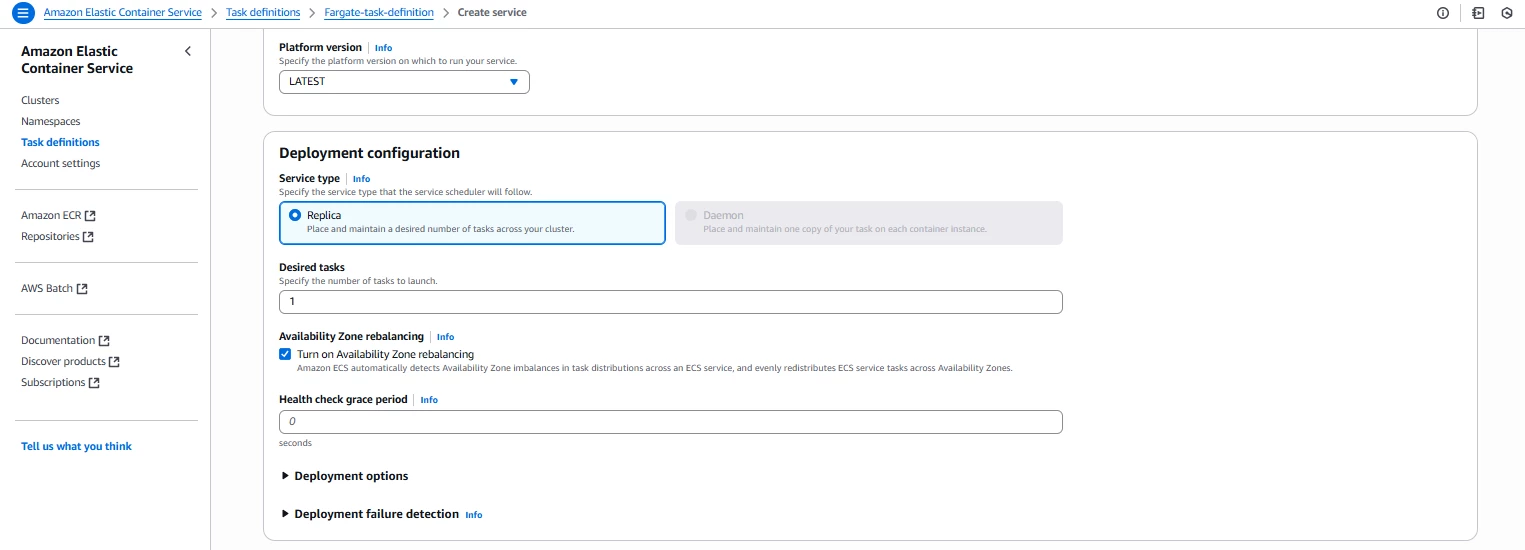Open the Amazon ECR sidebar link
This screenshot has width=1525, height=550.
(58, 215)
